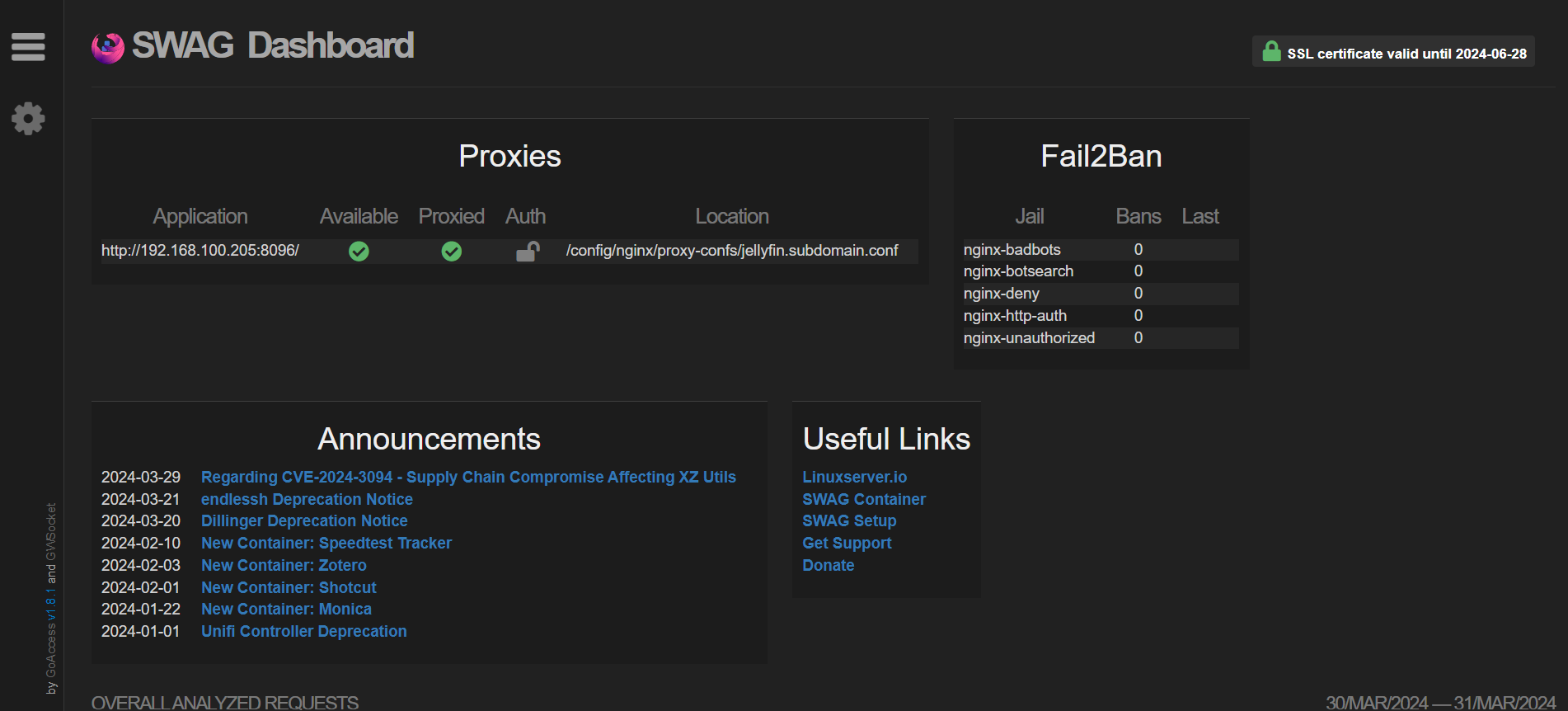The image size is (1568, 711).
Task: Click the Donate link
Action: tap(829, 566)
